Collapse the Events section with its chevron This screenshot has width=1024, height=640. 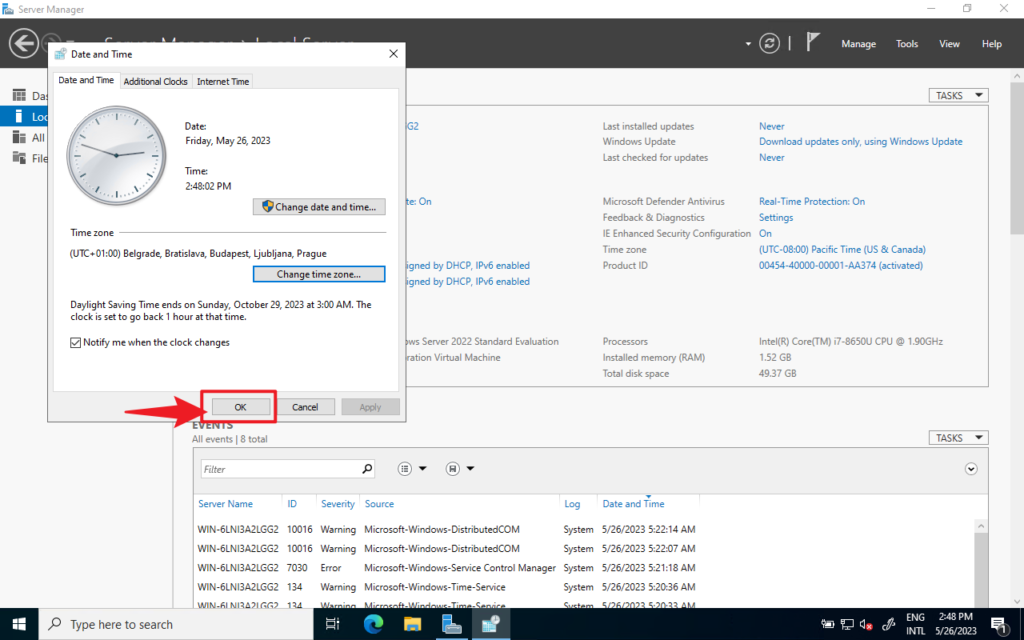pyautogui.click(x=970, y=468)
